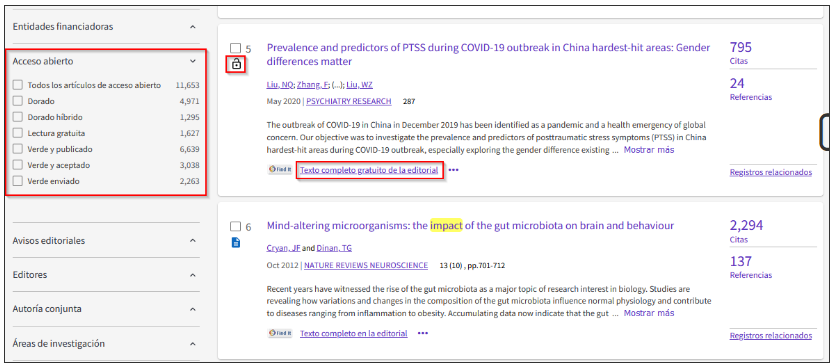Toggle the Verde y aceptado checkbox
Image resolution: width=830 pixels, height=364 pixels.
tap(18, 165)
